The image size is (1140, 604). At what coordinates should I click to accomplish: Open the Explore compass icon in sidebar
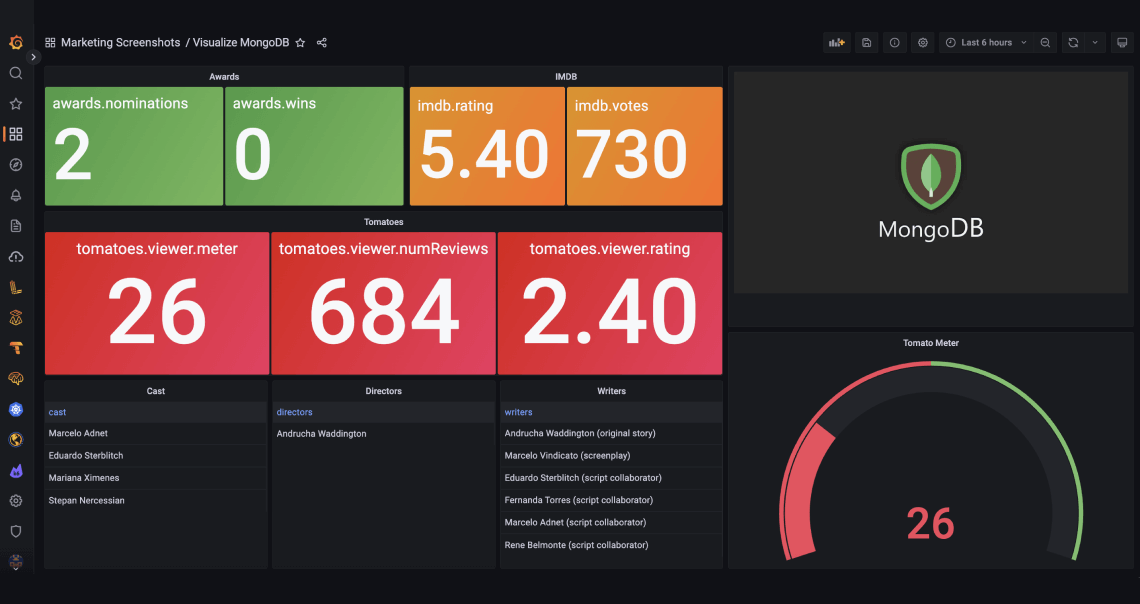click(14, 164)
